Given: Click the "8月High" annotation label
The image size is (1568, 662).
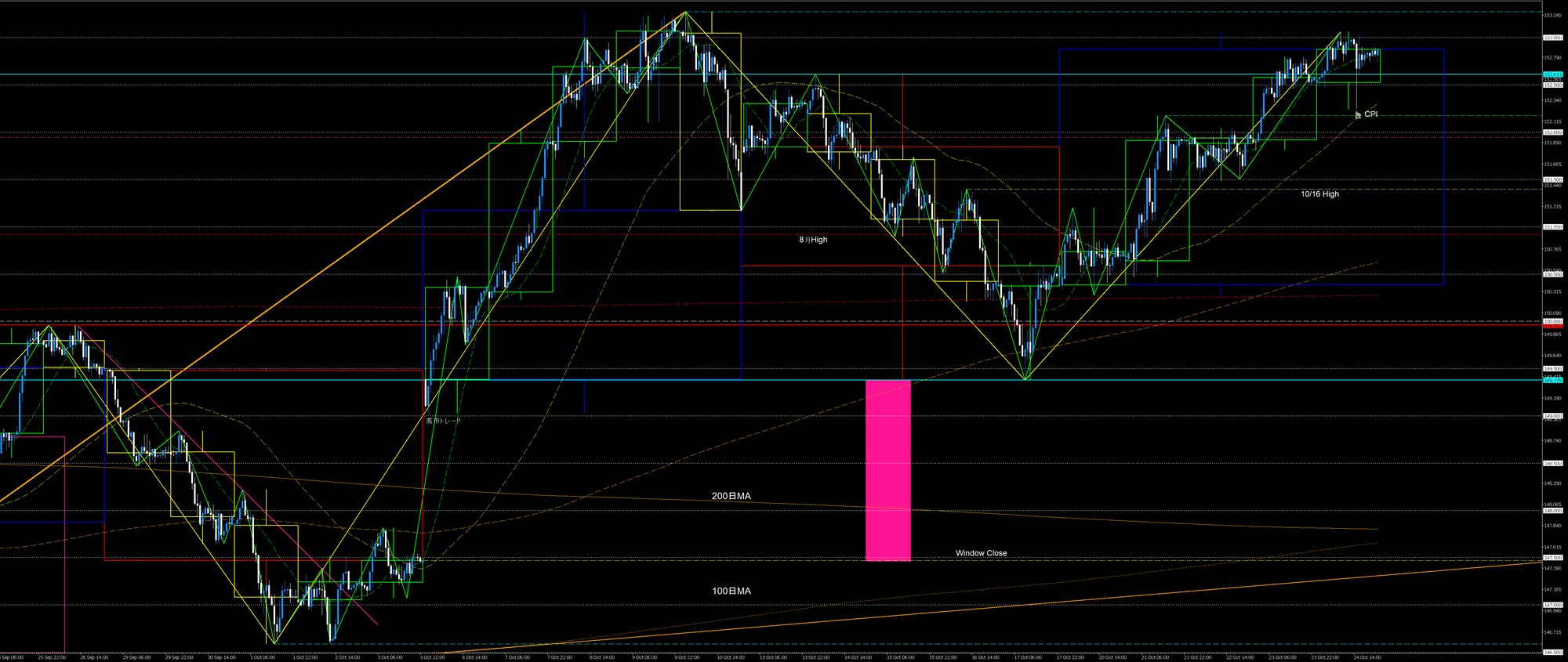Looking at the screenshot, I should 813,240.
